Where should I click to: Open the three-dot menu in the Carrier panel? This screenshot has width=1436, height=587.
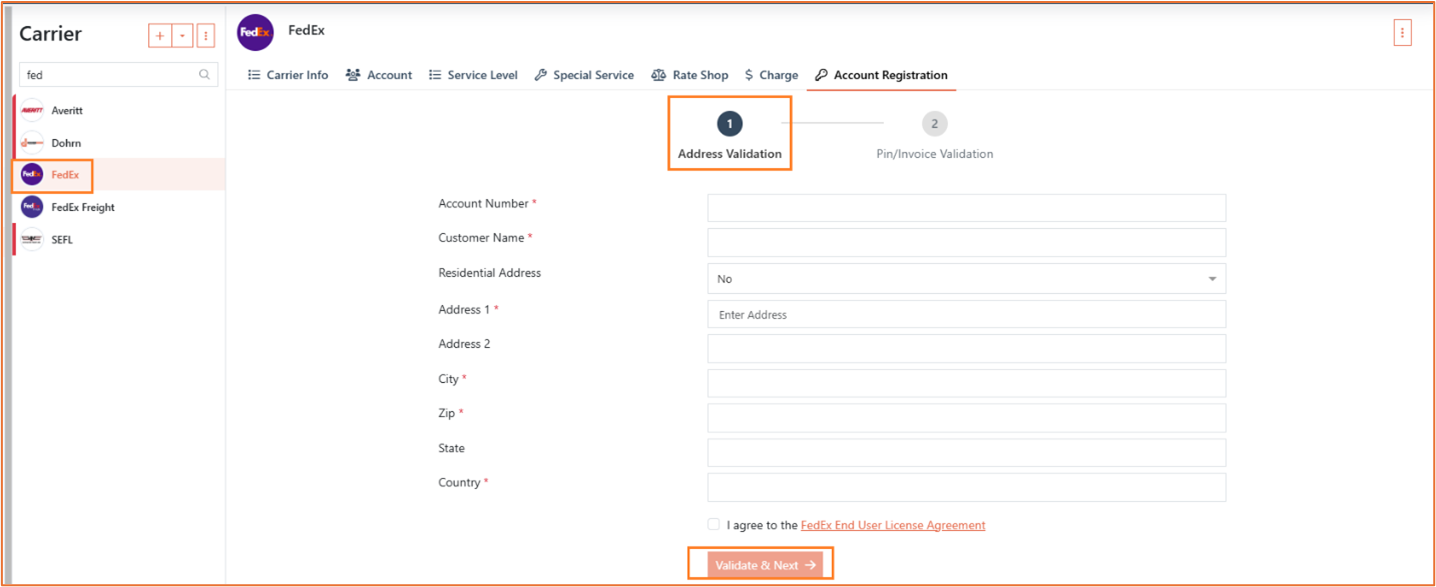(206, 36)
